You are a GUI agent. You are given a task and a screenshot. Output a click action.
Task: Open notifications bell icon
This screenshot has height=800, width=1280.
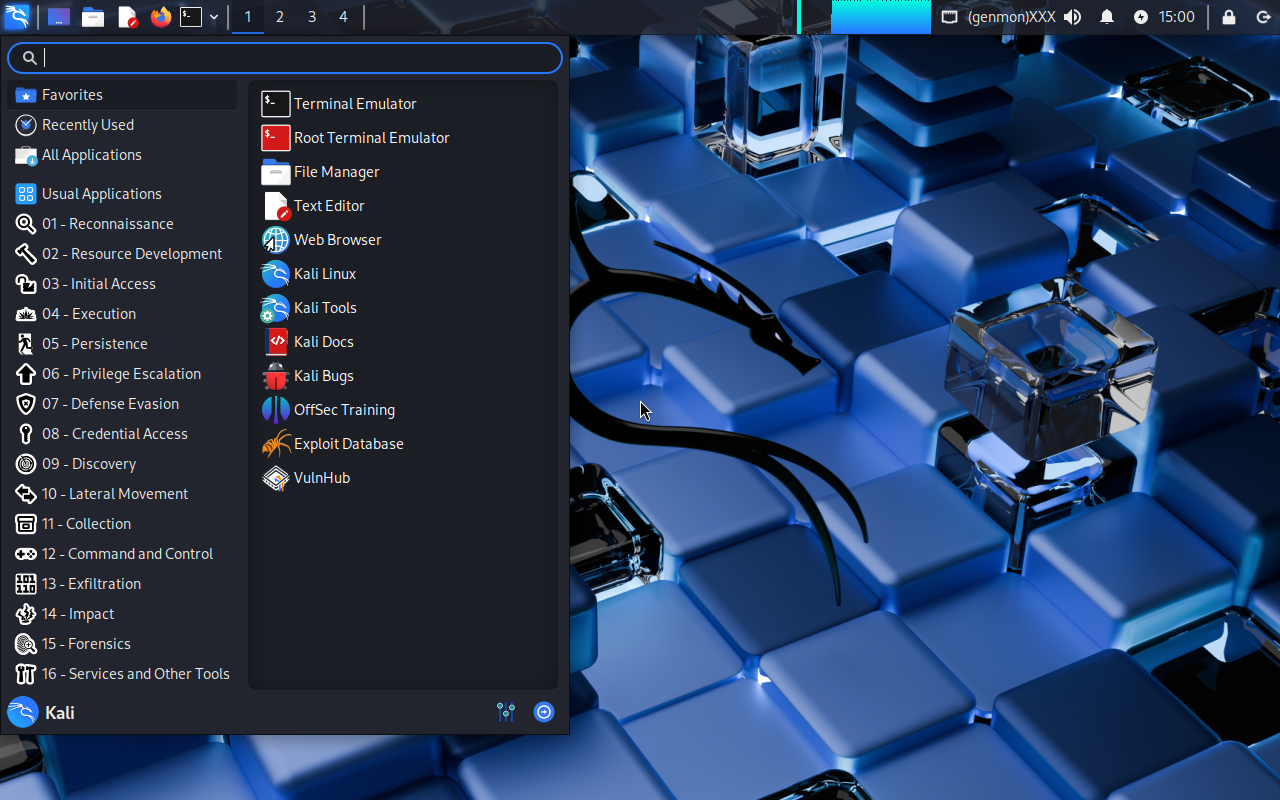tap(1107, 17)
